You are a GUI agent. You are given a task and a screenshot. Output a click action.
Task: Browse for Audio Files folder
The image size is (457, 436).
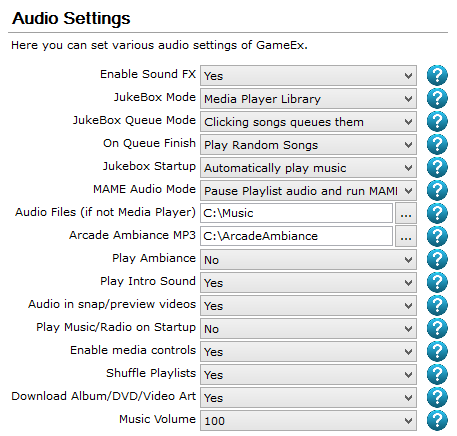tap(406, 213)
